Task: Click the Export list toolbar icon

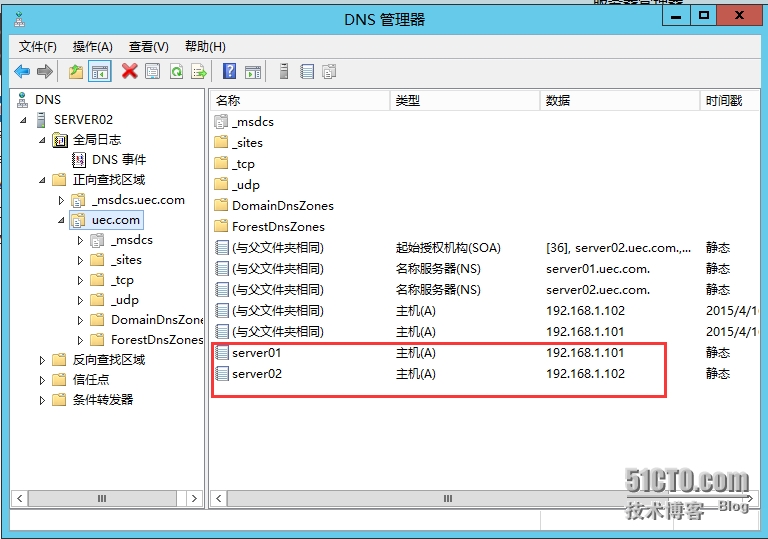Action: point(199,72)
